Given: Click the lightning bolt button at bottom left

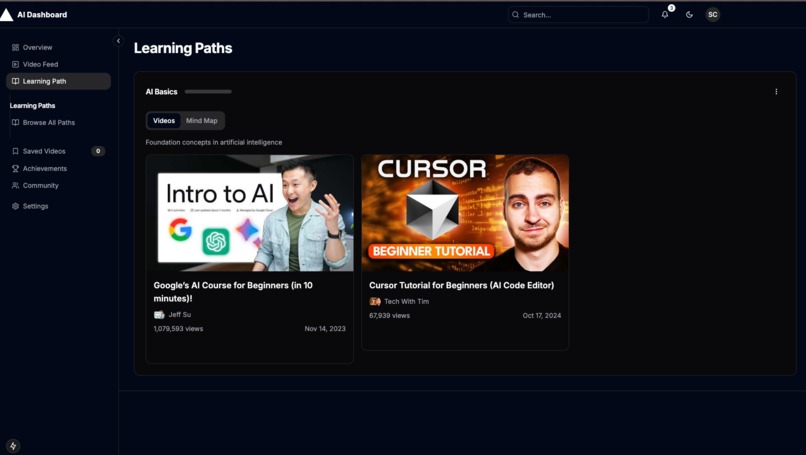Looking at the screenshot, I should tap(13, 446).
